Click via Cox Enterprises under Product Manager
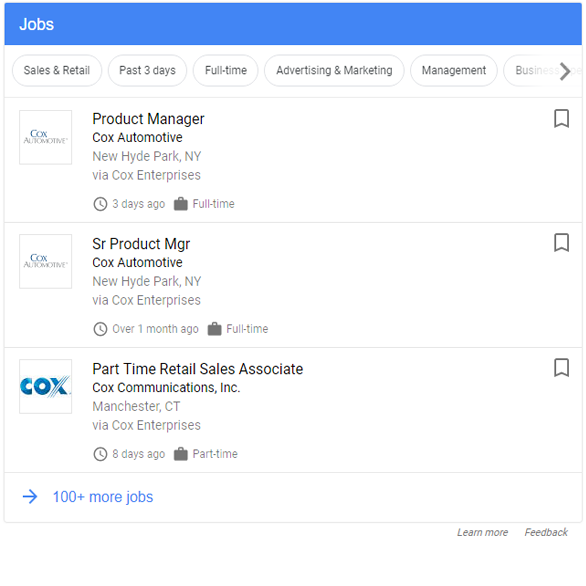Screen dimensions: 586x586 [x=146, y=175]
